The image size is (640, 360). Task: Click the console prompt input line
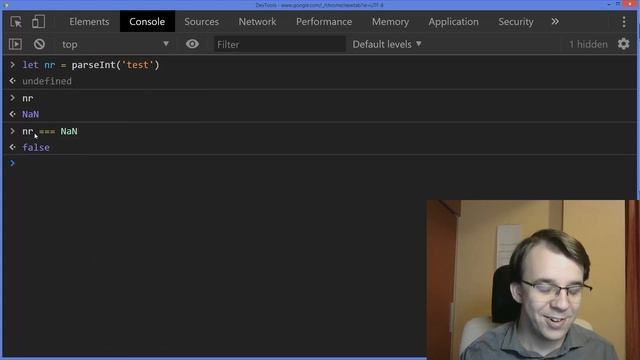coord(320,163)
